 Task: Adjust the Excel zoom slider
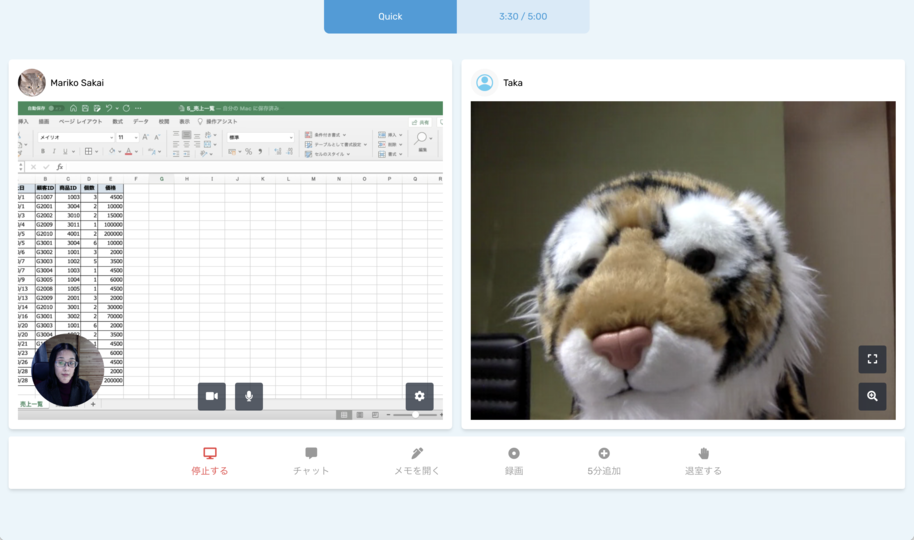pos(415,415)
